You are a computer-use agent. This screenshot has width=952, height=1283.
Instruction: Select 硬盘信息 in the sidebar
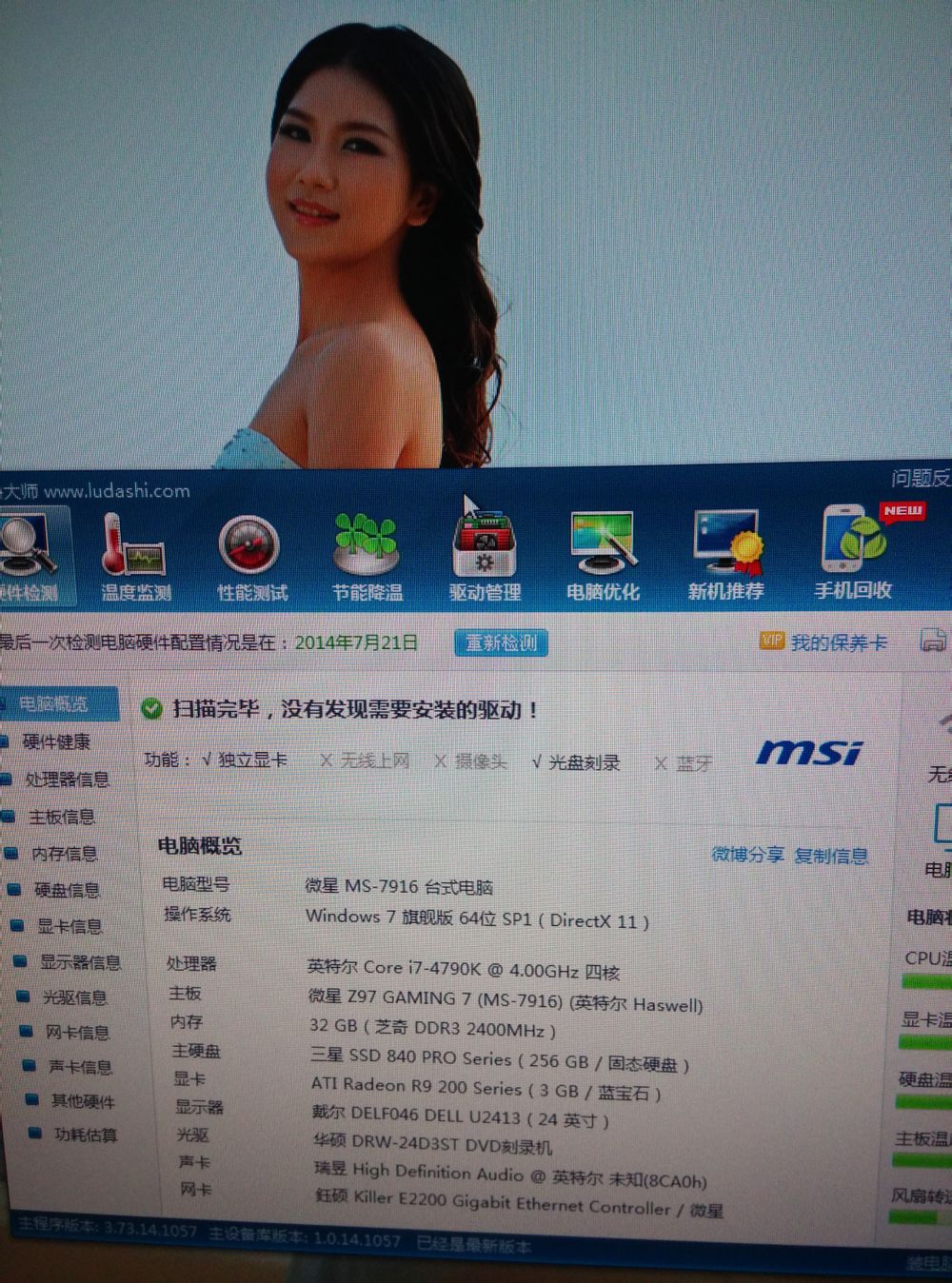pyautogui.click(x=67, y=890)
